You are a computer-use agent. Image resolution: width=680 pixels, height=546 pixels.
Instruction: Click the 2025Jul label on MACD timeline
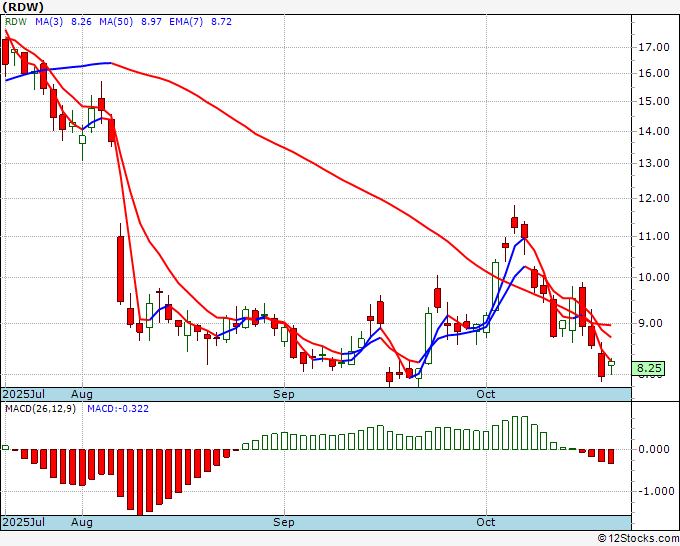24,522
